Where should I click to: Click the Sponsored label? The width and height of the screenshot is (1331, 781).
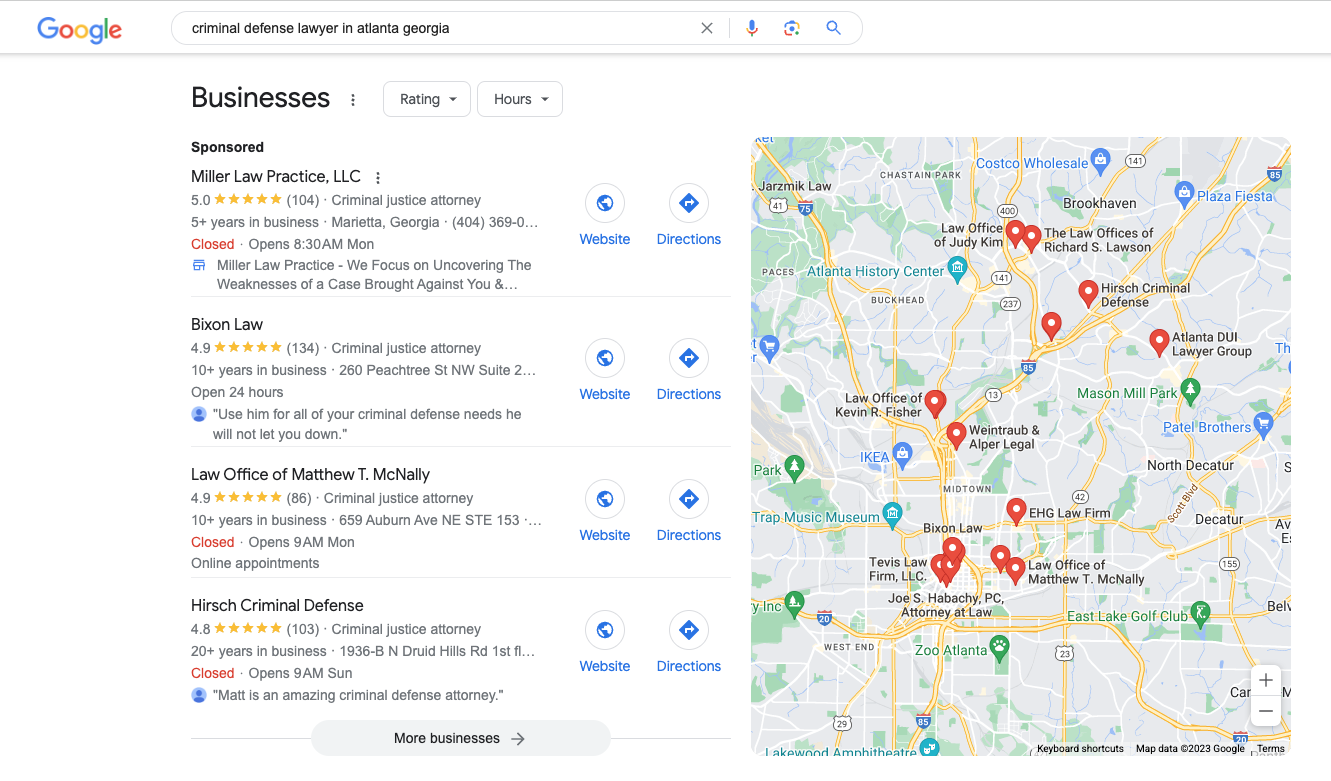[227, 147]
